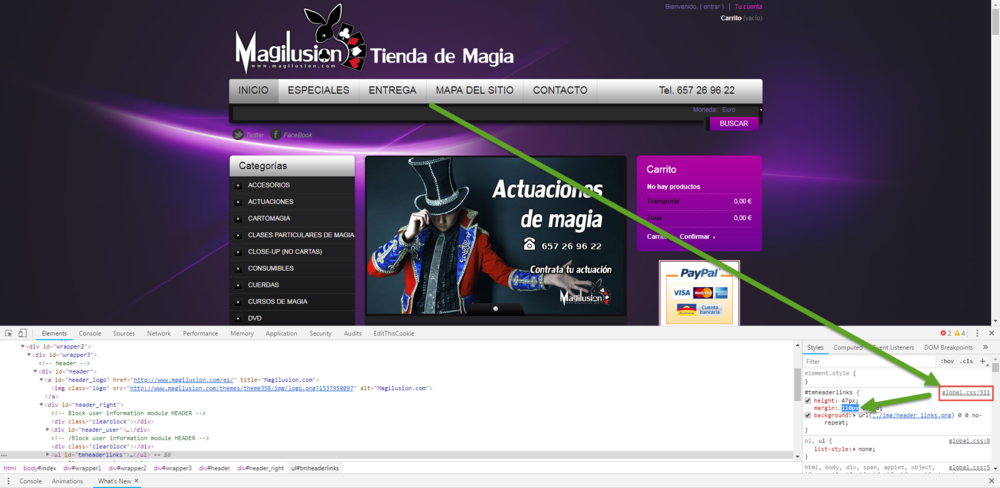This screenshot has height=488, width=1000.
Task: Click the site search input field
Action: (x=469, y=114)
